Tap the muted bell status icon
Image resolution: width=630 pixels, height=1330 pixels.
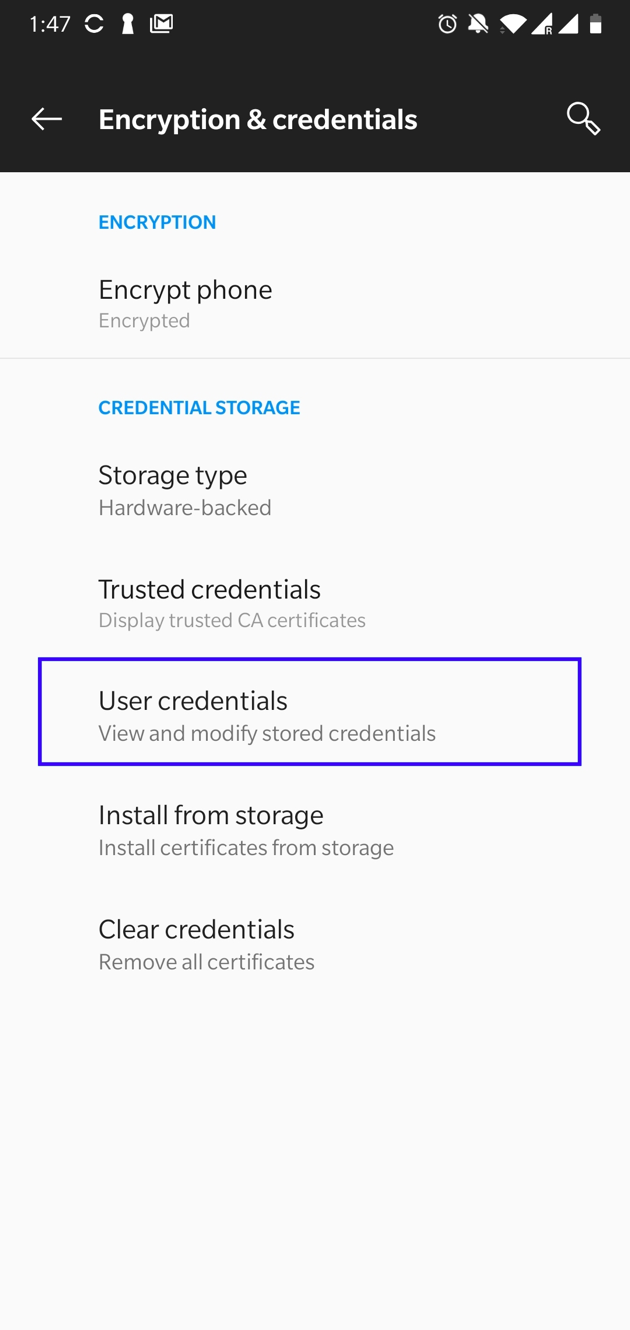478,24
